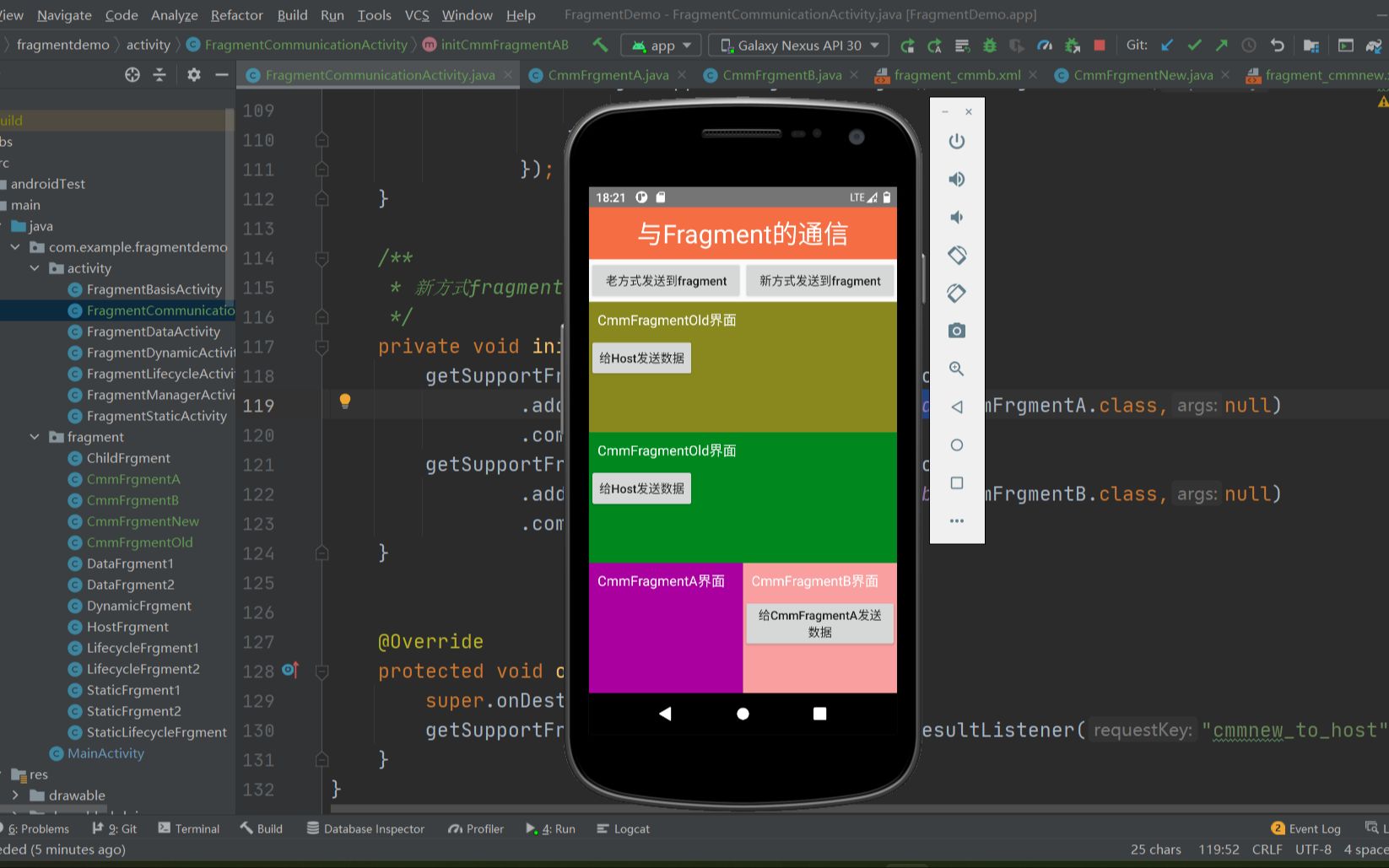Click the Debug app bug icon
Viewport: 1389px width, 868px height.
tap(989, 46)
